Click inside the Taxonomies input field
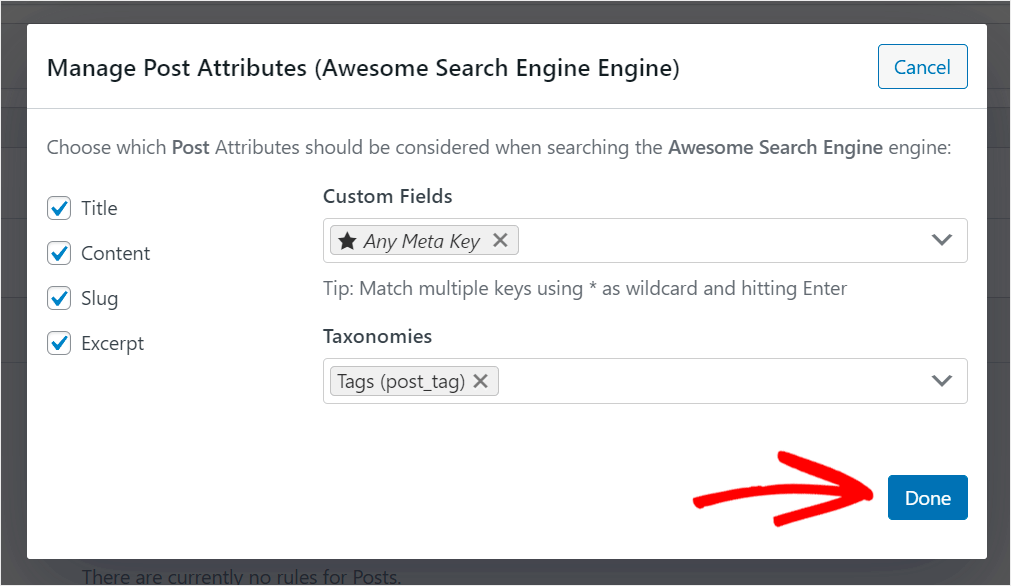The height and width of the screenshot is (586, 1011). click(645, 381)
